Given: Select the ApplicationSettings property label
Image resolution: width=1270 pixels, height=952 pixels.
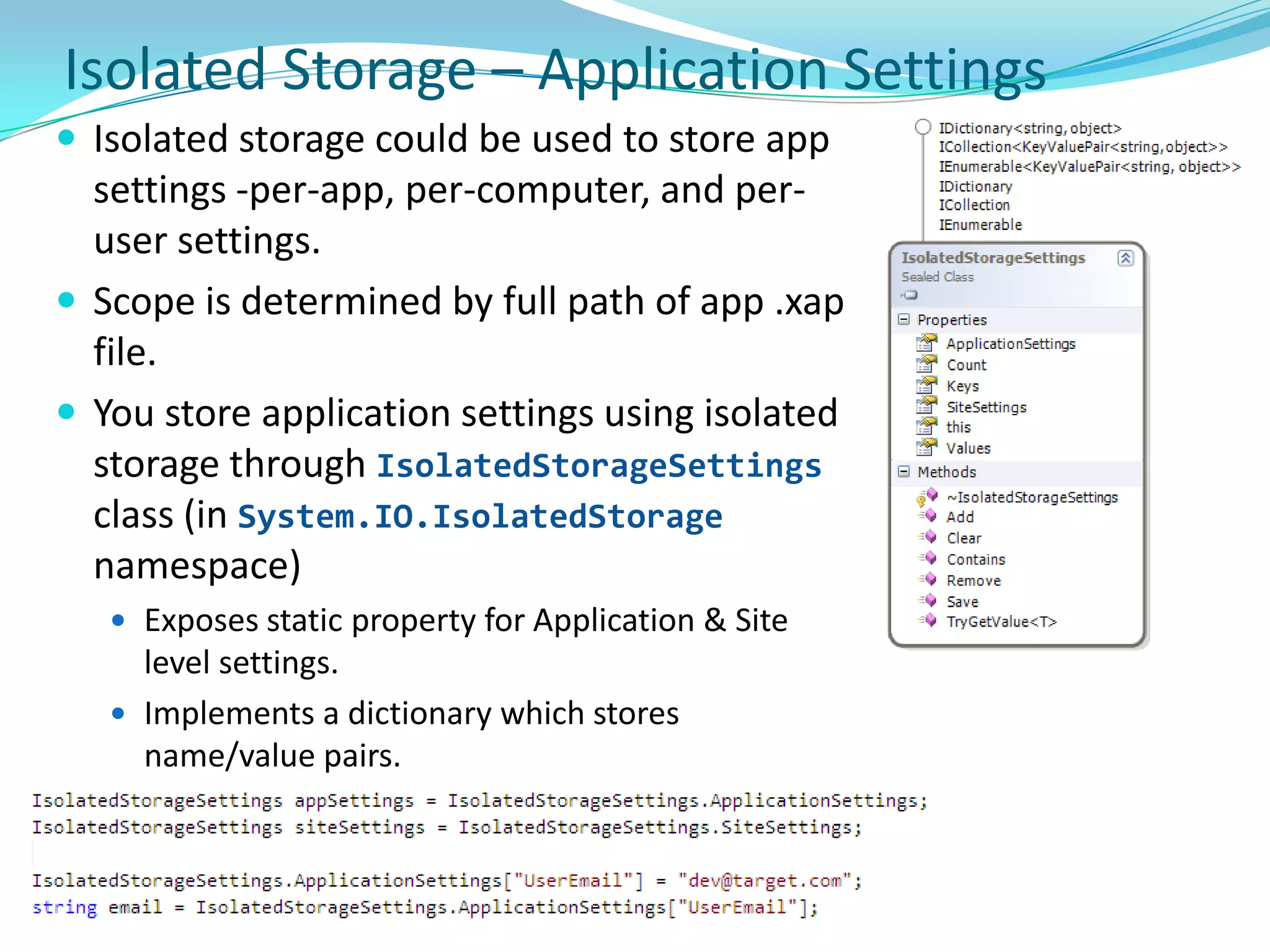Looking at the screenshot, I should tap(1011, 344).
